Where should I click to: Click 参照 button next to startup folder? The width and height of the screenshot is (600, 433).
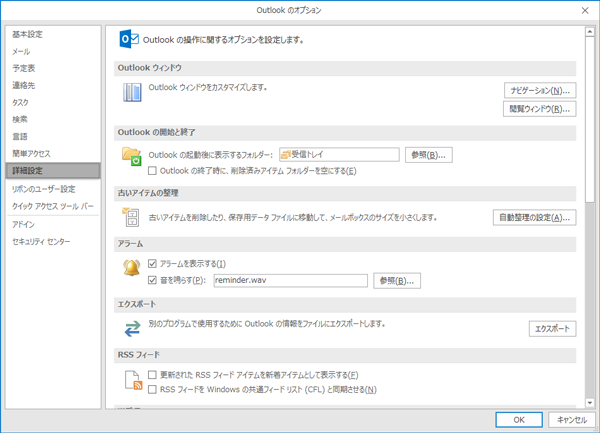coord(429,155)
